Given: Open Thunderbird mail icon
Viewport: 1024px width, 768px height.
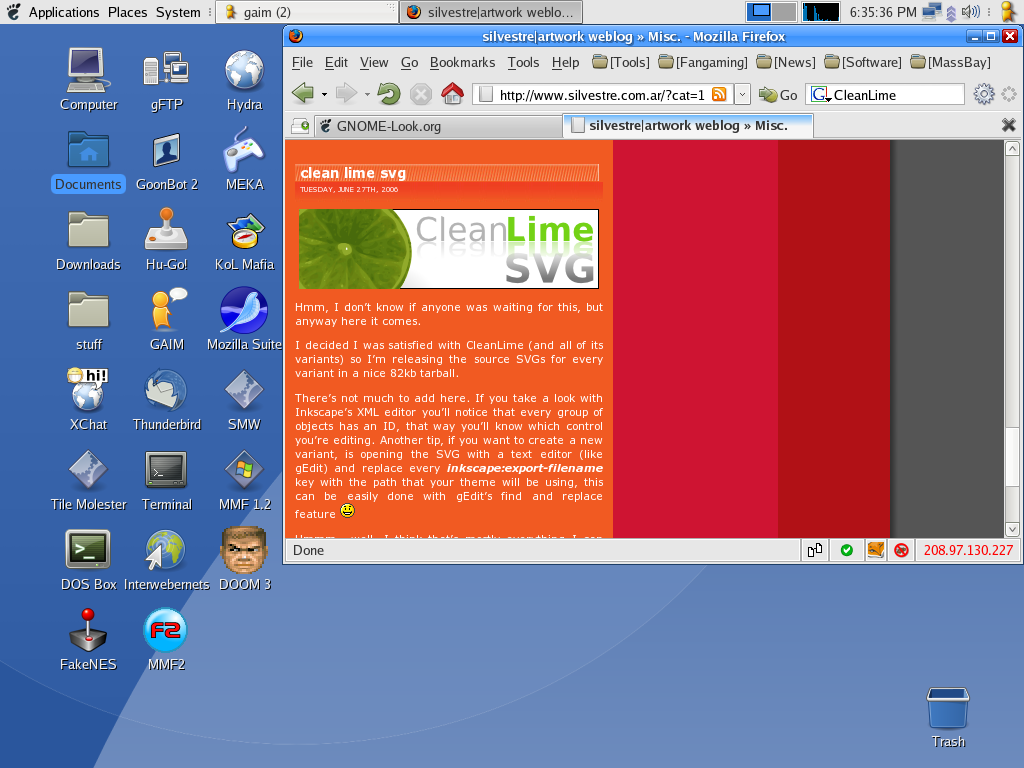Looking at the screenshot, I should point(167,400).
